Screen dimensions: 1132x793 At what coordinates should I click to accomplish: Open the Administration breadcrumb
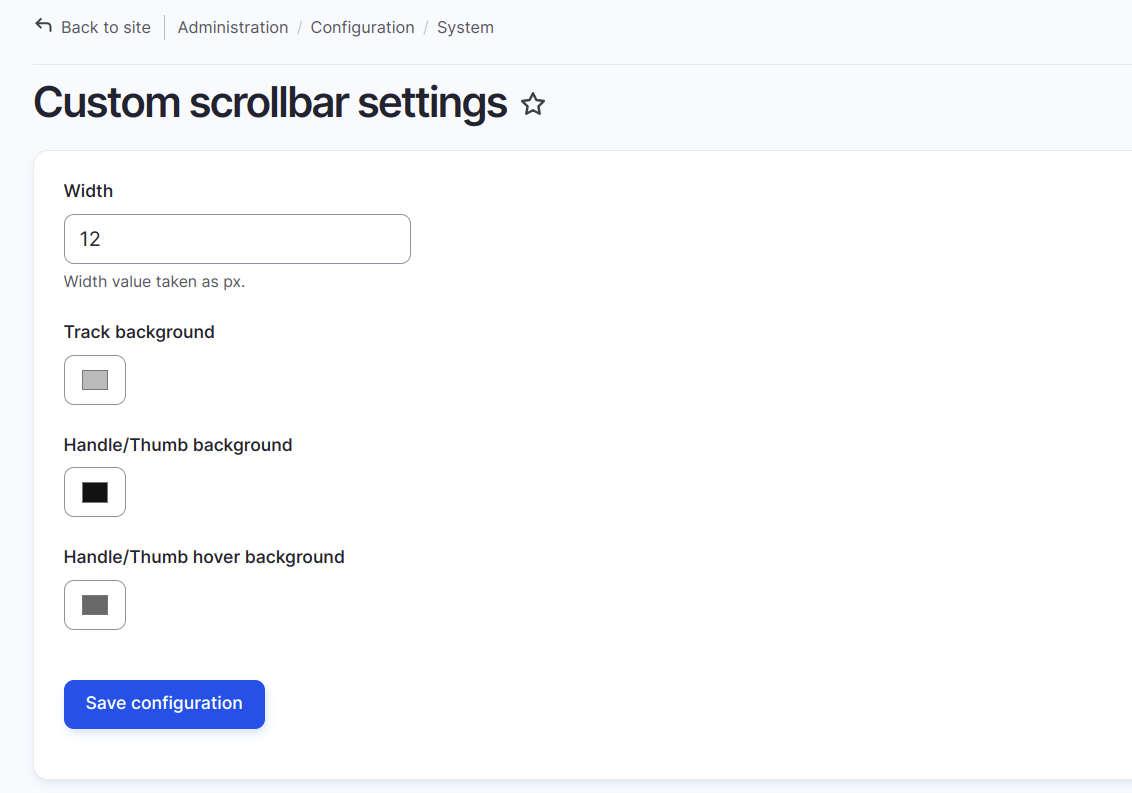pos(232,27)
